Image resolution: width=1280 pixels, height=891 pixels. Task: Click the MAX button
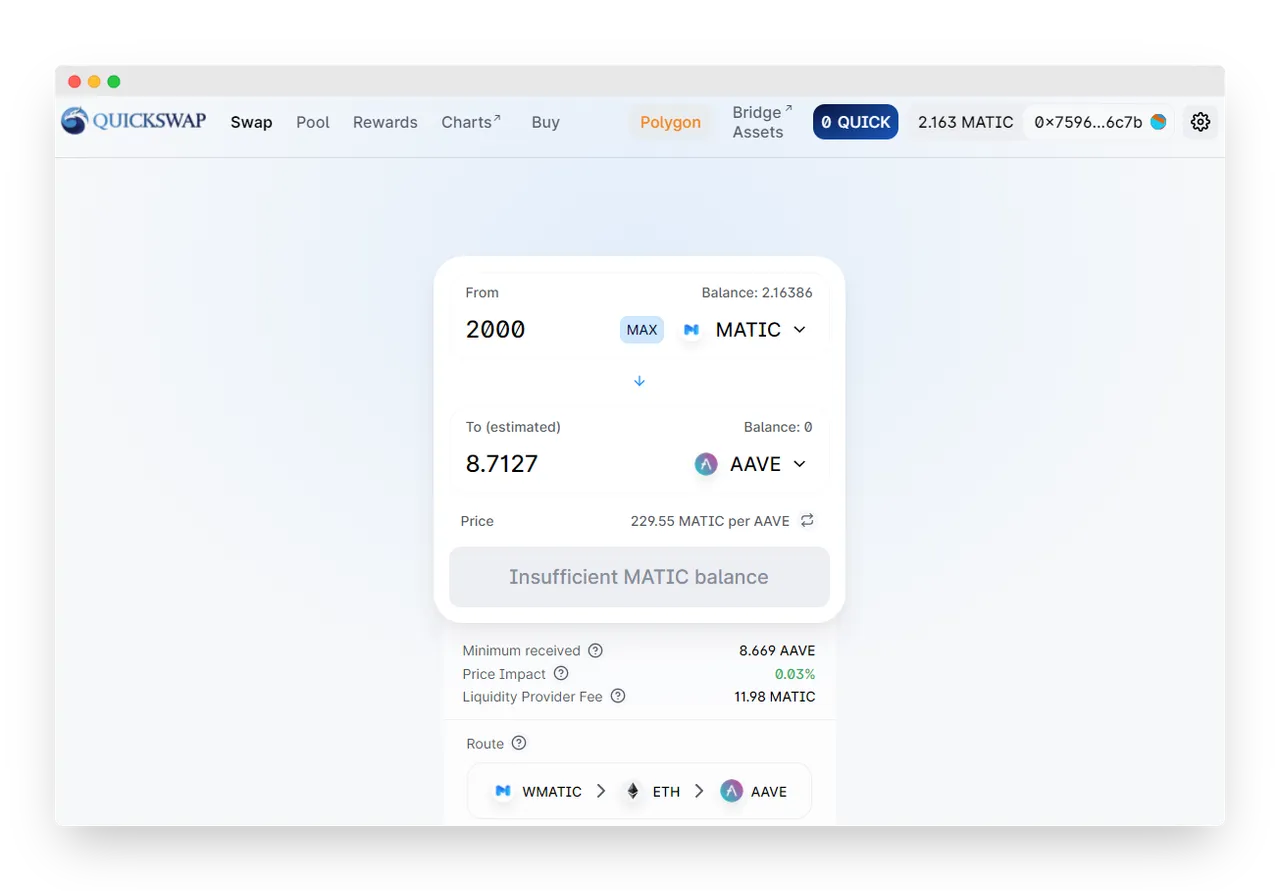(x=642, y=329)
